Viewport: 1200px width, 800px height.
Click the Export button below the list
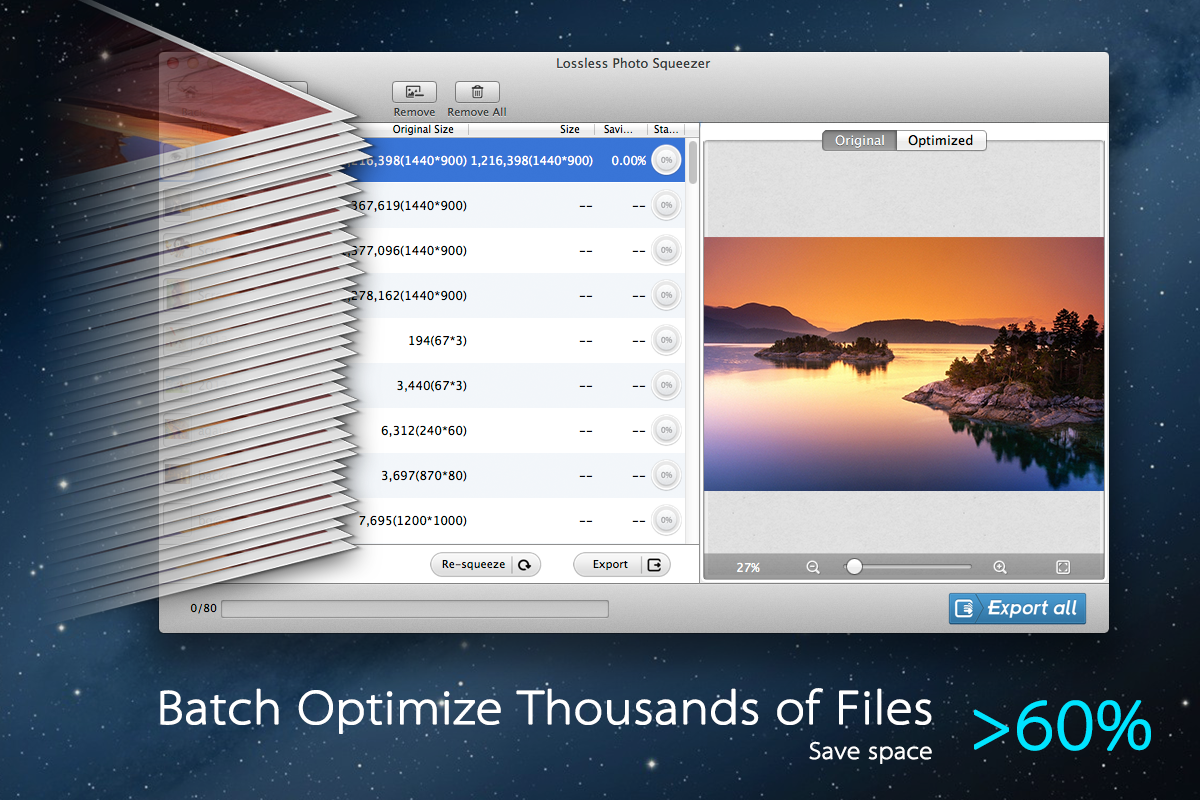click(x=622, y=565)
